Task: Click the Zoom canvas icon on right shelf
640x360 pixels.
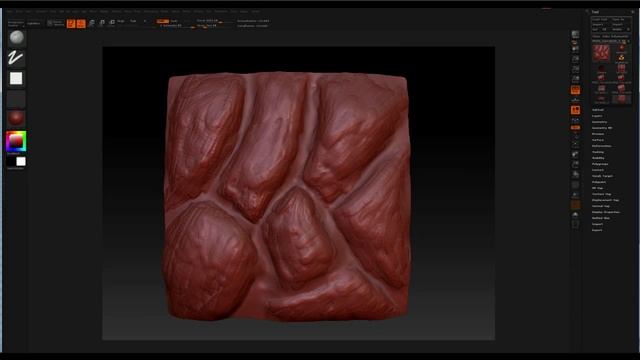Action: [x=575, y=59]
